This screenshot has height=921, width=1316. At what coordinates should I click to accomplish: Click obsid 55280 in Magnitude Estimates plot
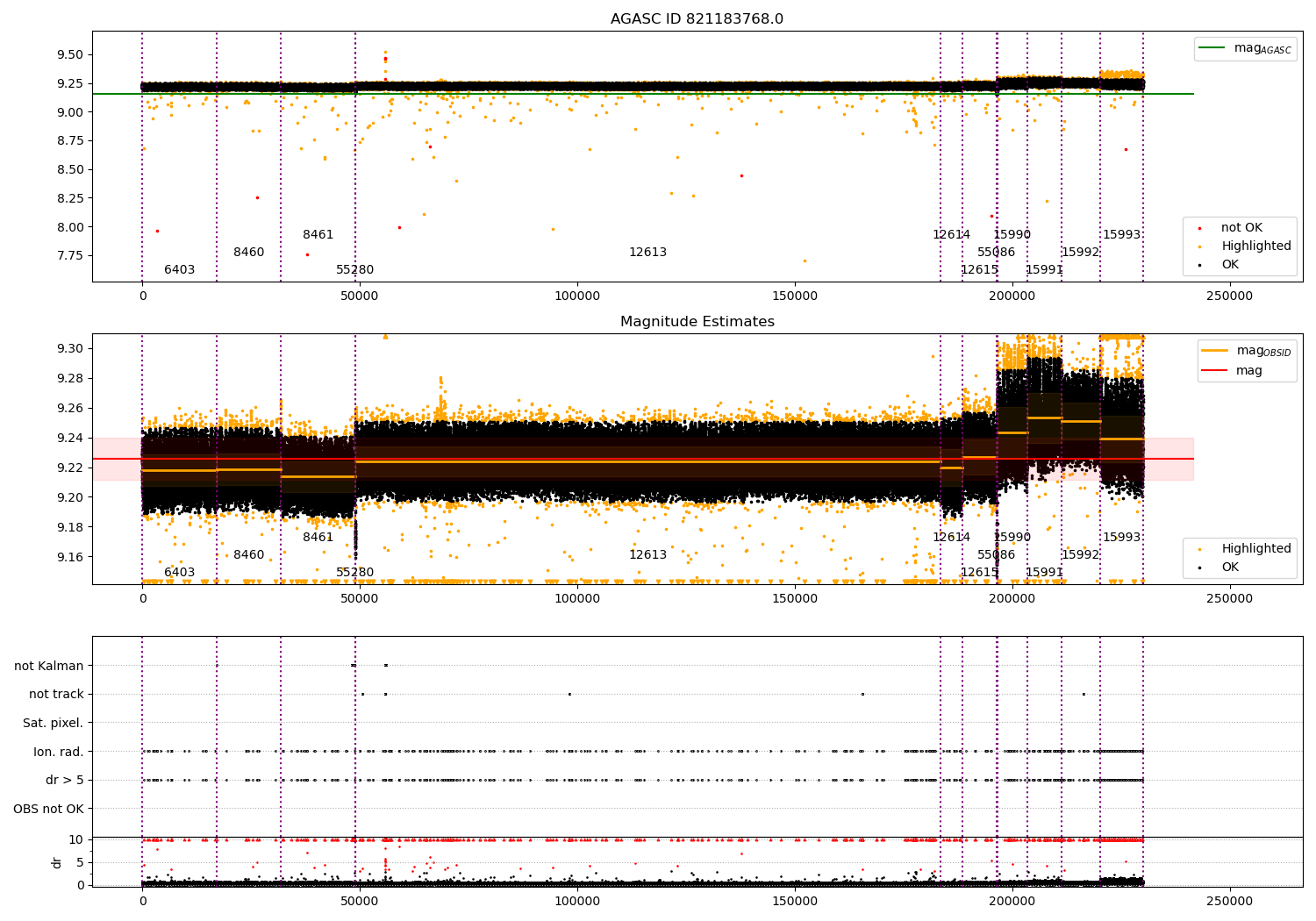(x=355, y=573)
